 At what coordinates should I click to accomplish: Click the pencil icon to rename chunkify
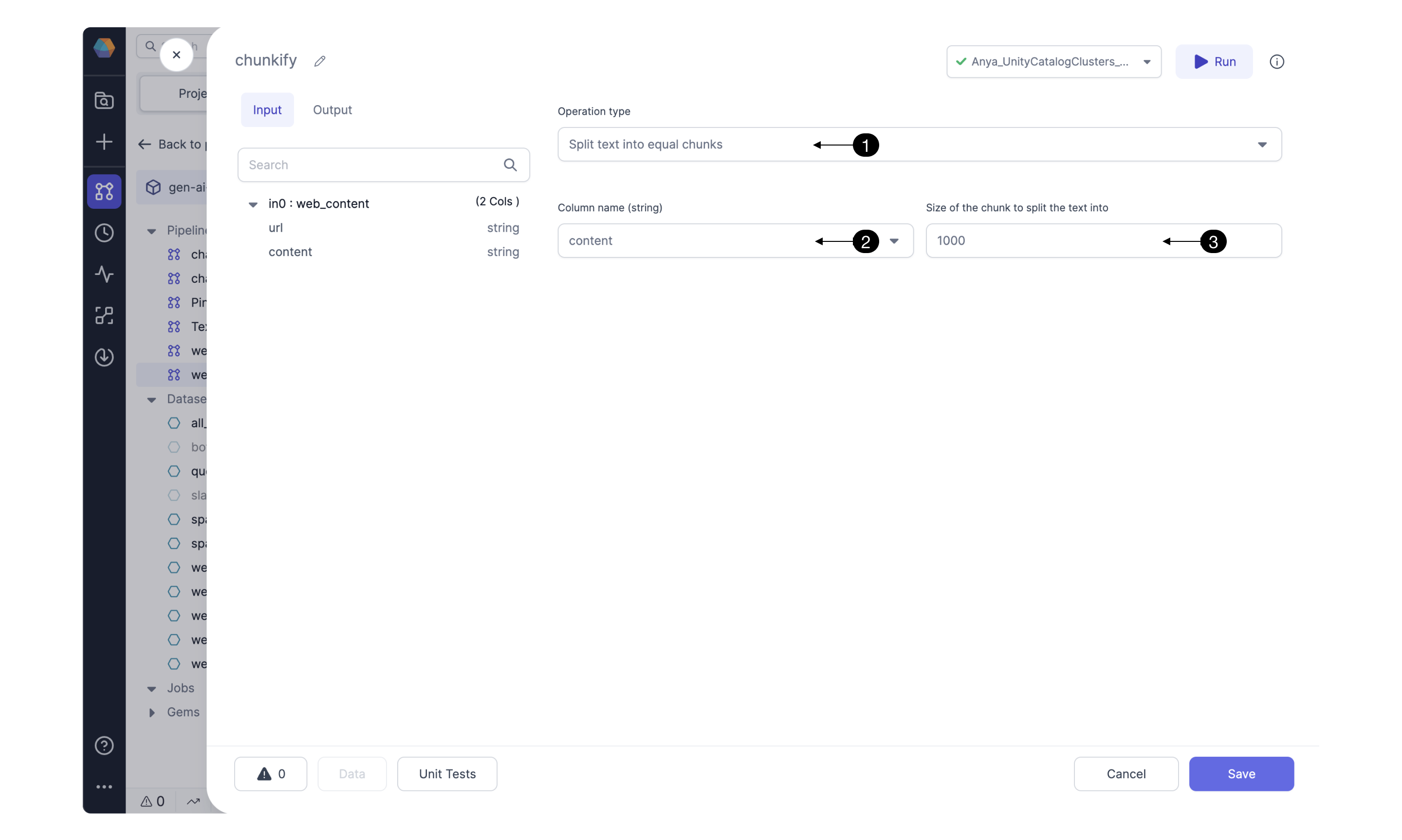pos(320,60)
